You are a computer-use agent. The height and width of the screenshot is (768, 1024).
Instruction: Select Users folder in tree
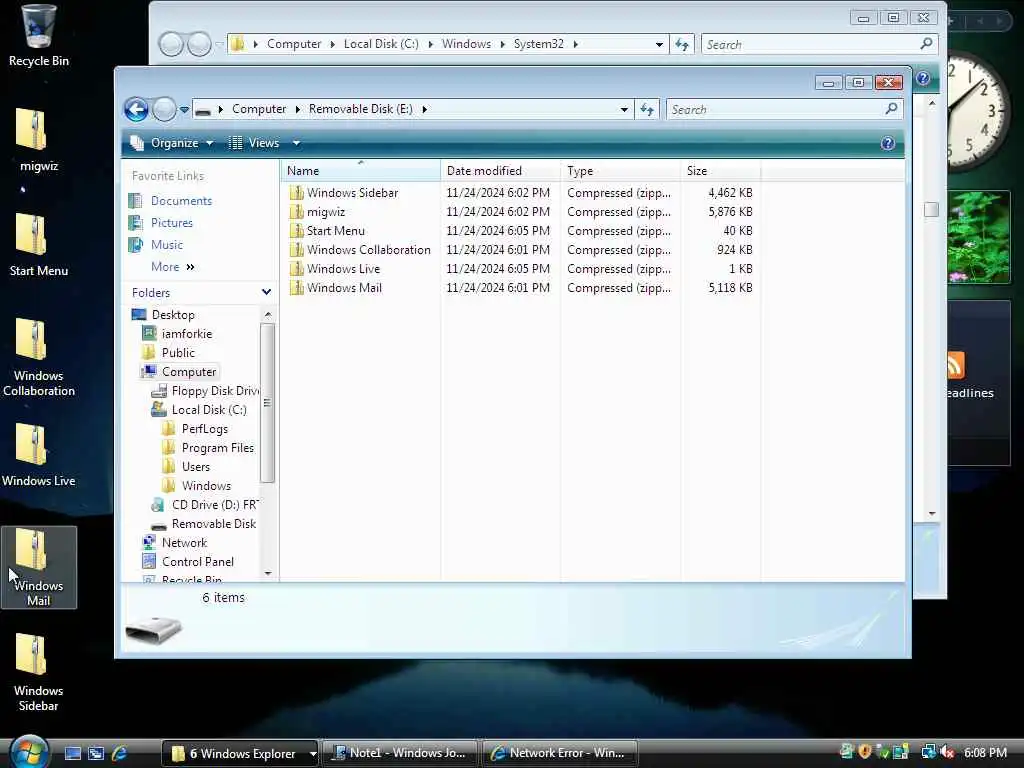tap(195, 466)
